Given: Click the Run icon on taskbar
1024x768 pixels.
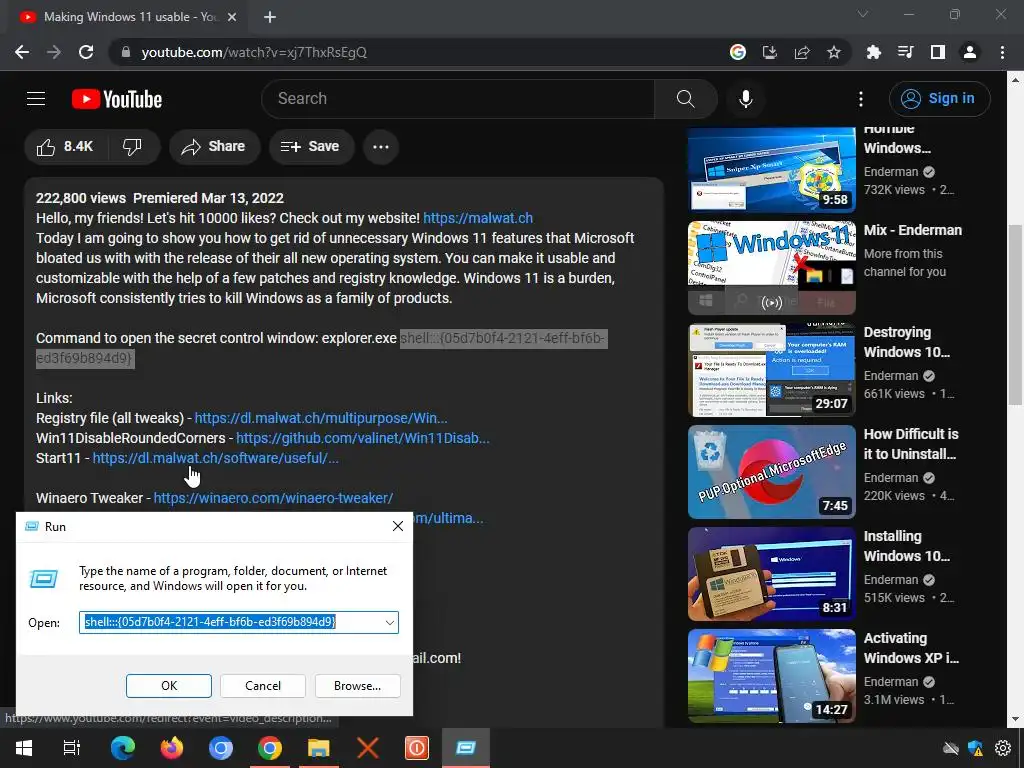Looking at the screenshot, I should [466, 748].
